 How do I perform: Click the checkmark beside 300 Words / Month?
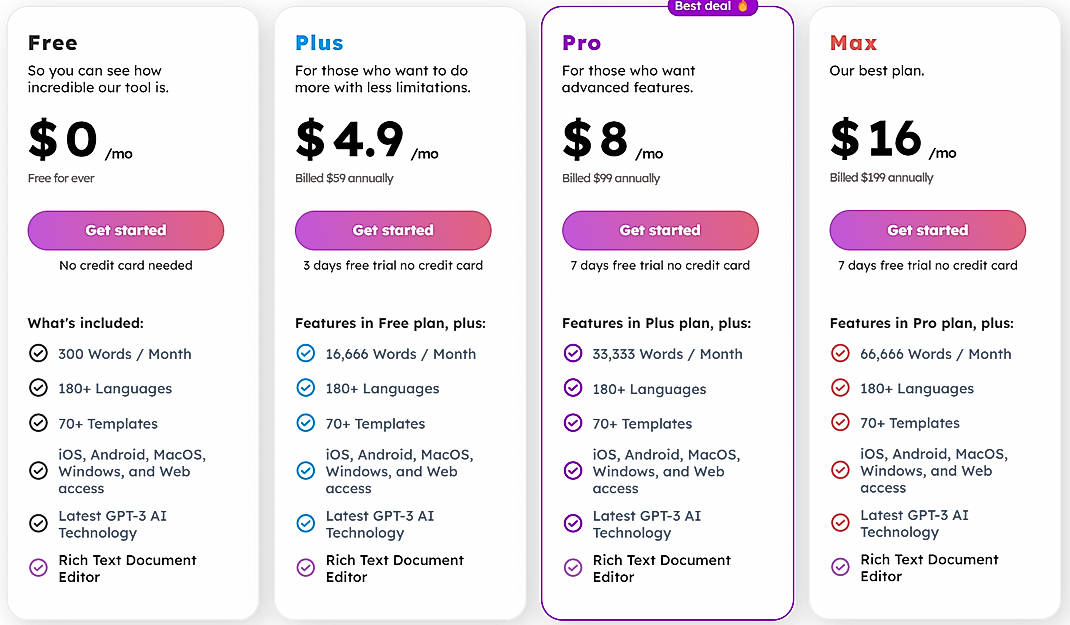38,353
